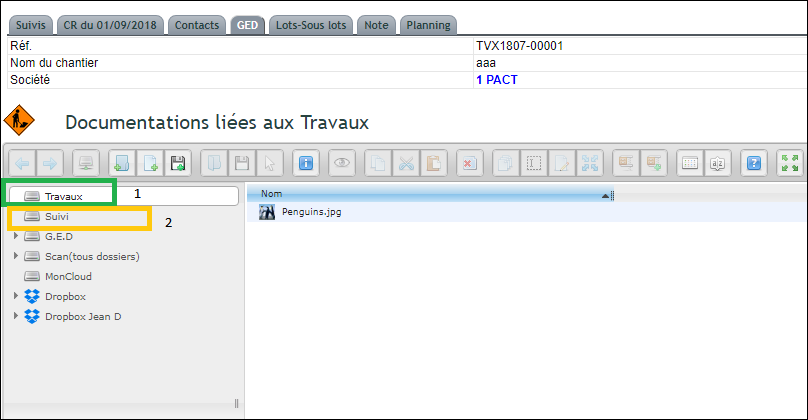Viewport: 808px width, 420px height.
Task: Switch to the Note tab
Action: click(376, 25)
